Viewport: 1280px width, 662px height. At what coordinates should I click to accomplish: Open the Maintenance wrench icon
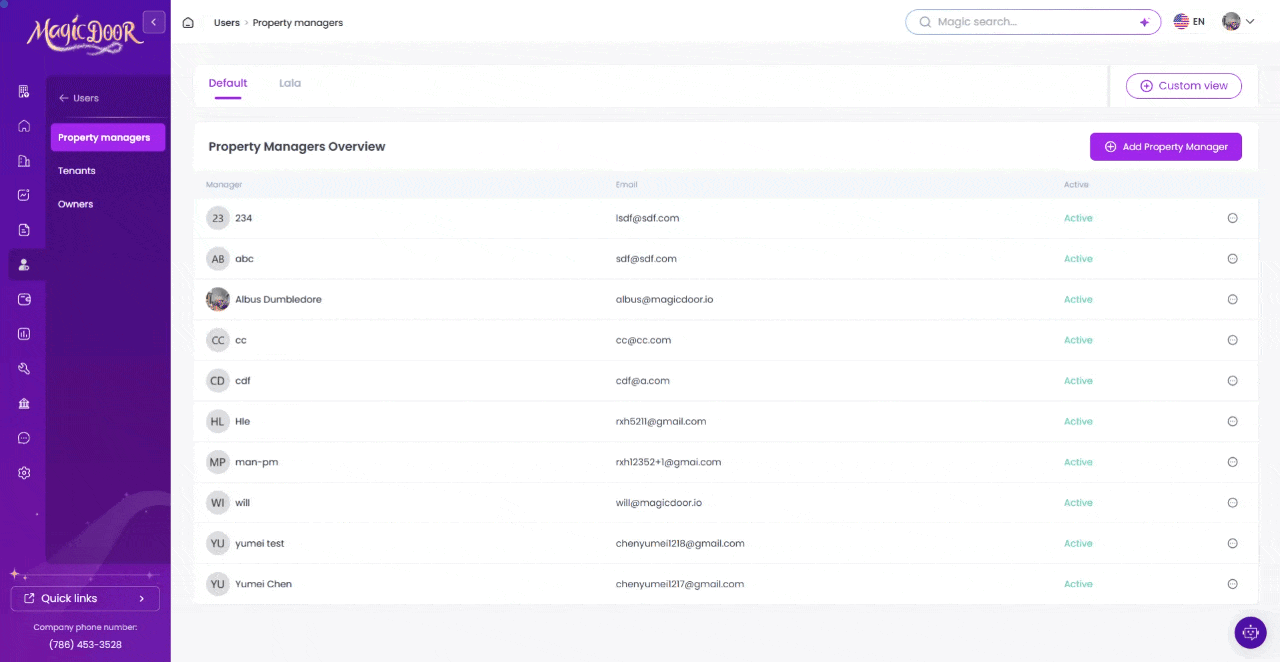[x=23, y=368]
